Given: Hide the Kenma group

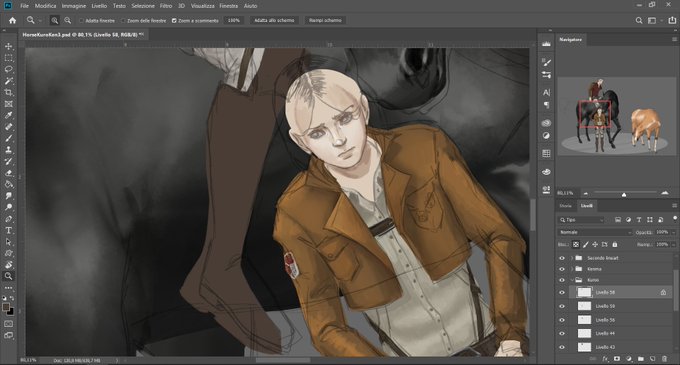Looking at the screenshot, I should pyautogui.click(x=562, y=269).
